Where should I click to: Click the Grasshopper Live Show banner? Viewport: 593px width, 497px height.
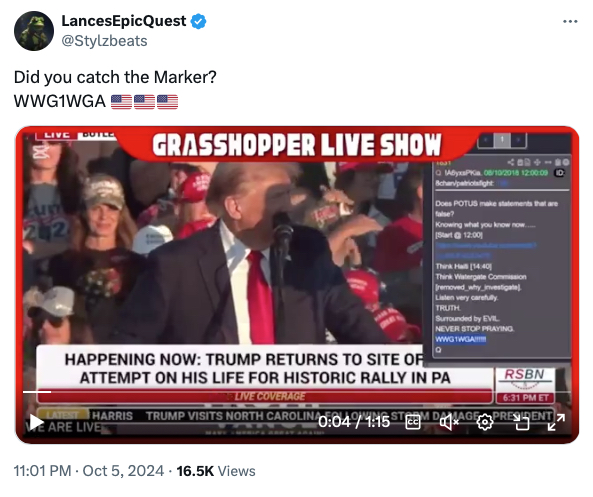297,144
